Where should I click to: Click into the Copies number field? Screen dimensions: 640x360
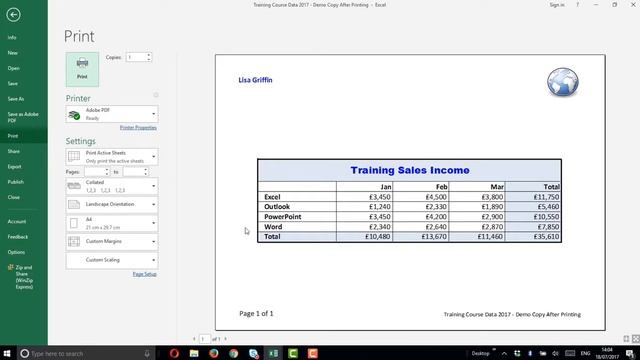click(x=136, y=57)
